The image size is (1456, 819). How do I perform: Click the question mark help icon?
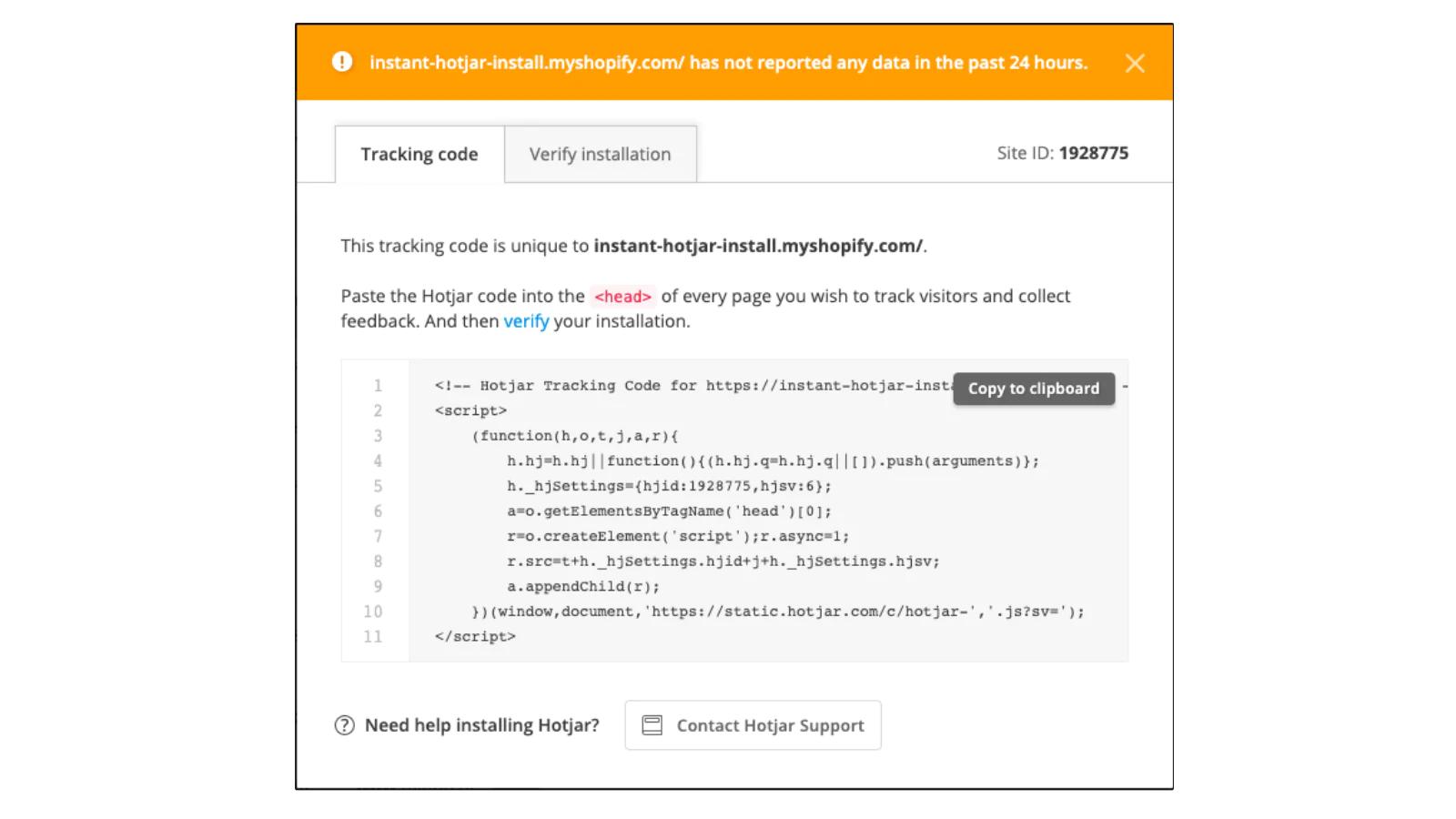coord(344,725)
